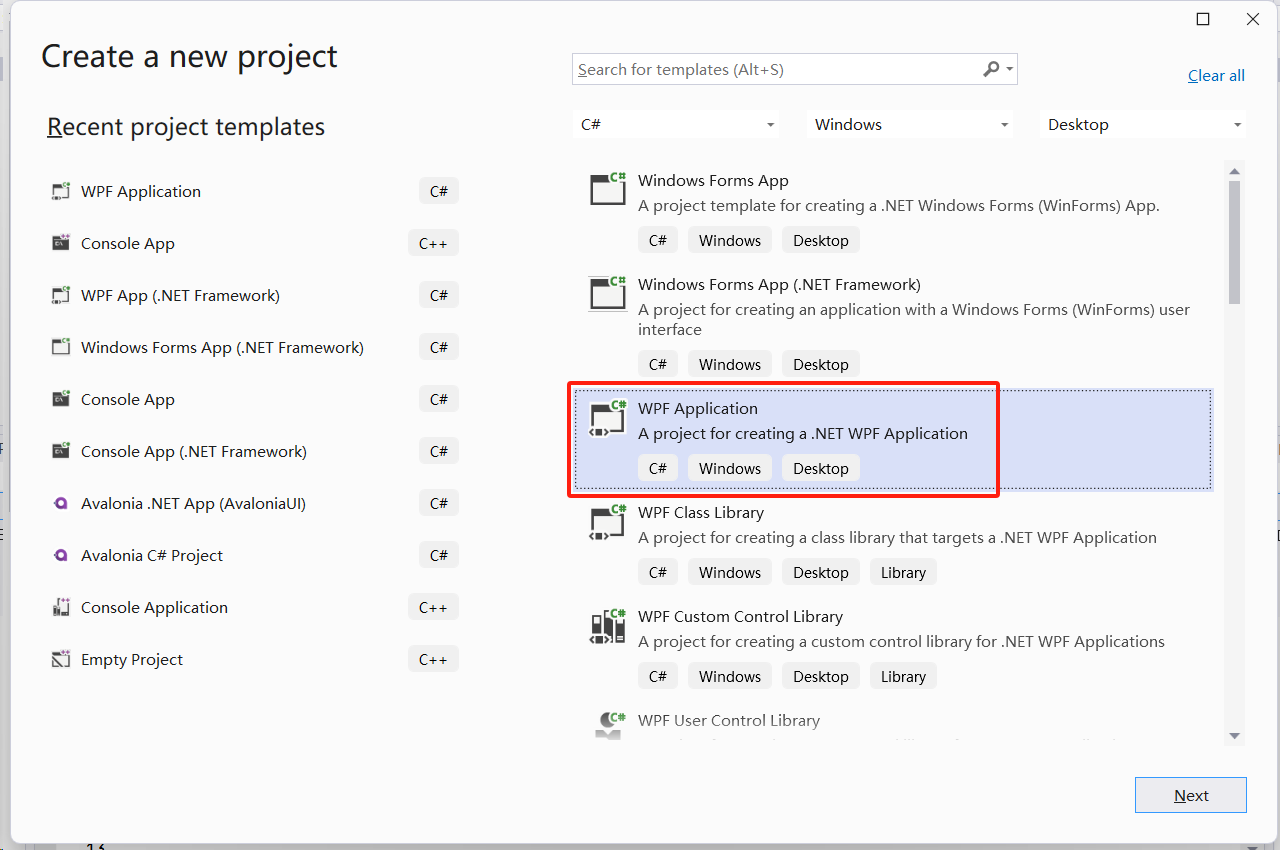Click C++ tag beside Empty Project
This screenshot has height=850, width=1280.
pyautogui.click(x=433, y=659)
